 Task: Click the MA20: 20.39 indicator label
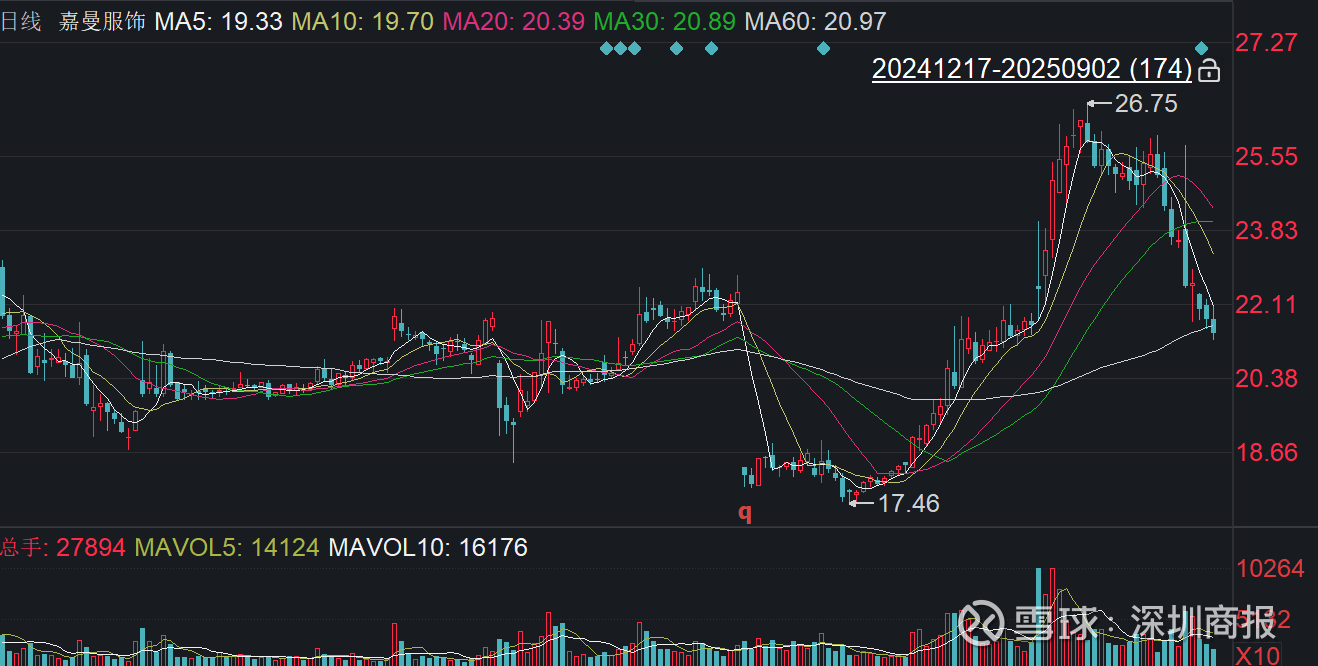coord(513,21)
